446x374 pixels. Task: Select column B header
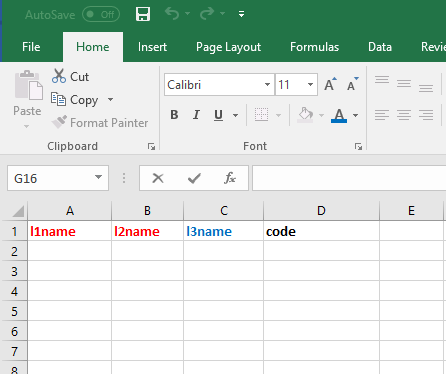tap(147, 211)
